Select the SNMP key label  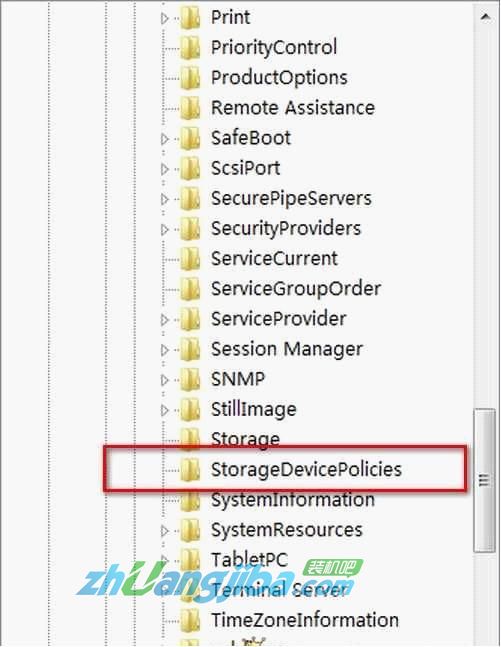238,379
